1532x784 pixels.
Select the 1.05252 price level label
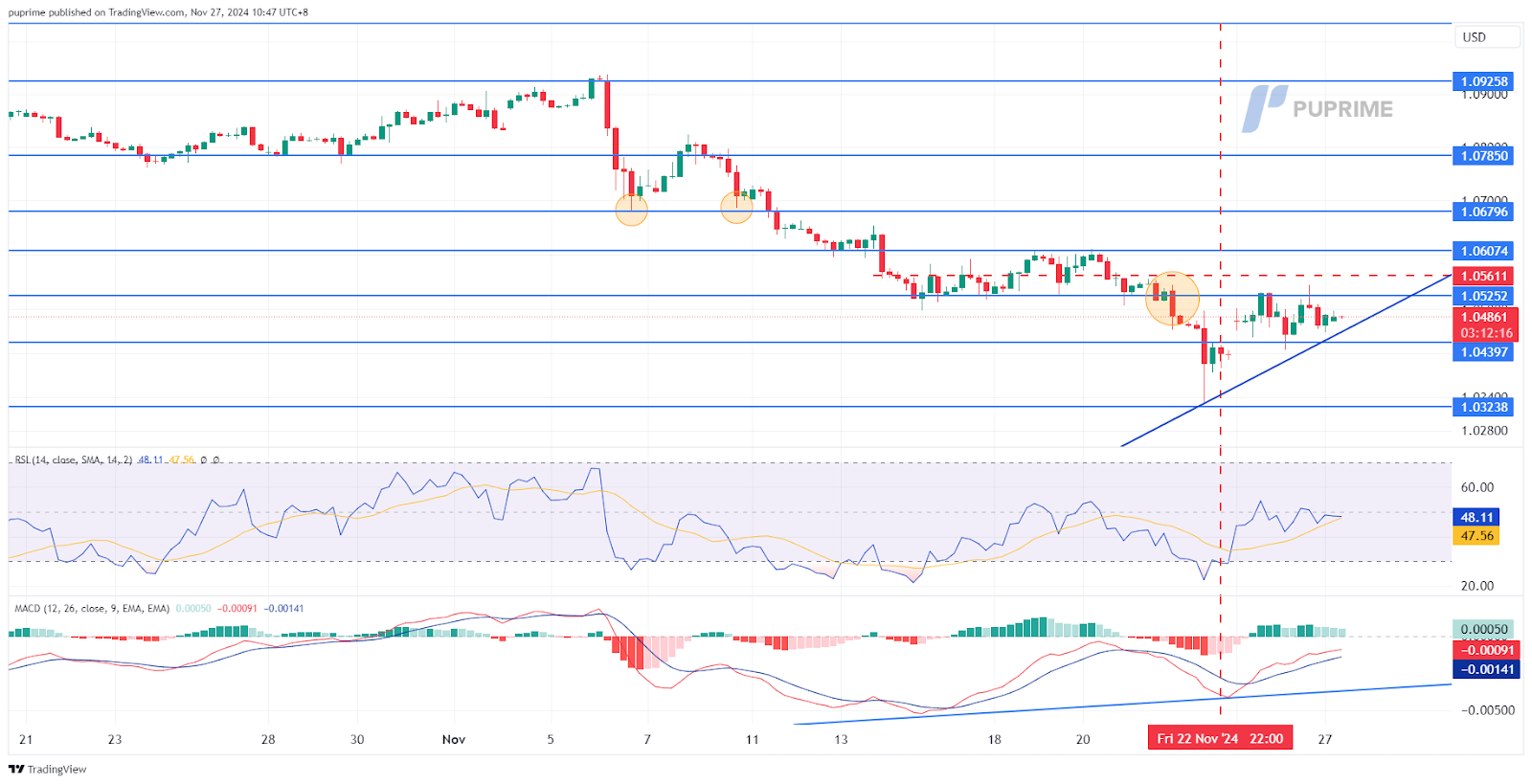[x=1483, y=296]
